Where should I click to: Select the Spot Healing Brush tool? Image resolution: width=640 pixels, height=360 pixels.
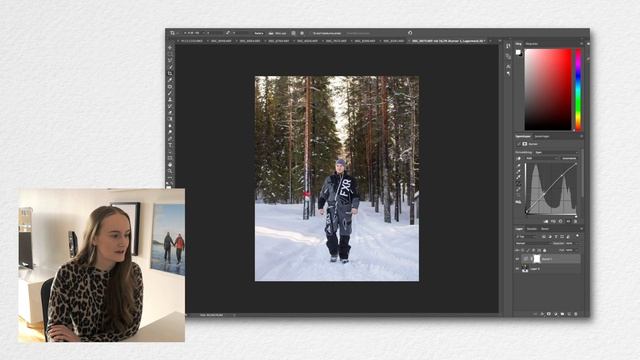(x=170, y=87)
